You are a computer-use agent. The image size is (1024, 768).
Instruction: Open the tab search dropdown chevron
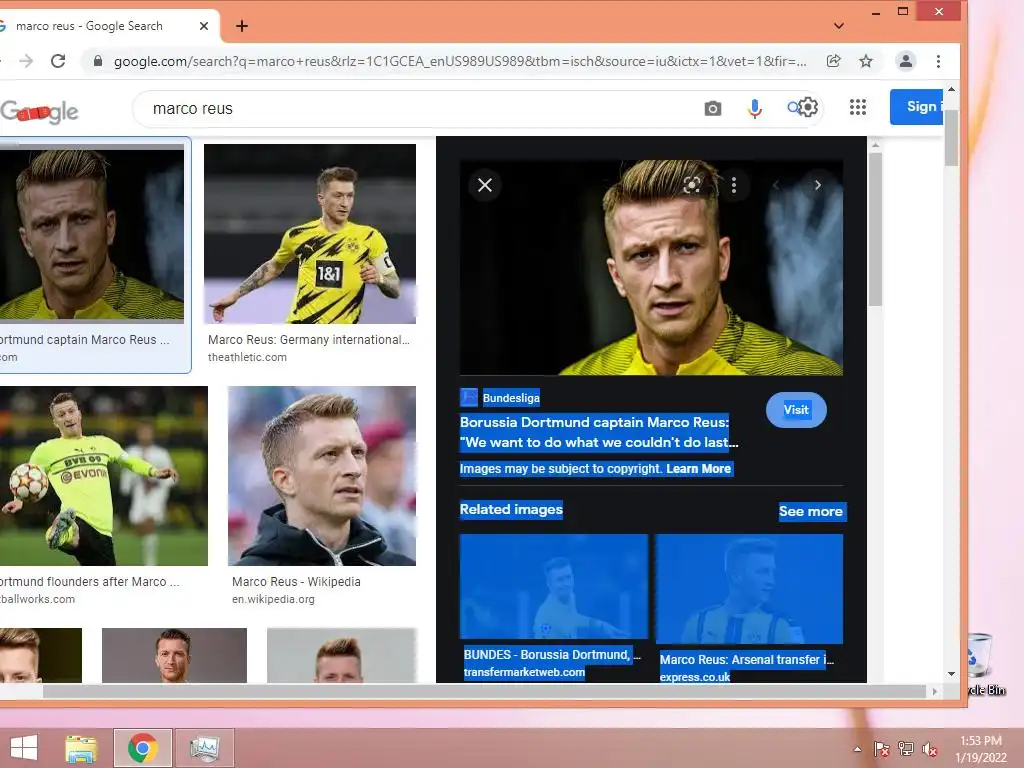click(x=839, y=25)
